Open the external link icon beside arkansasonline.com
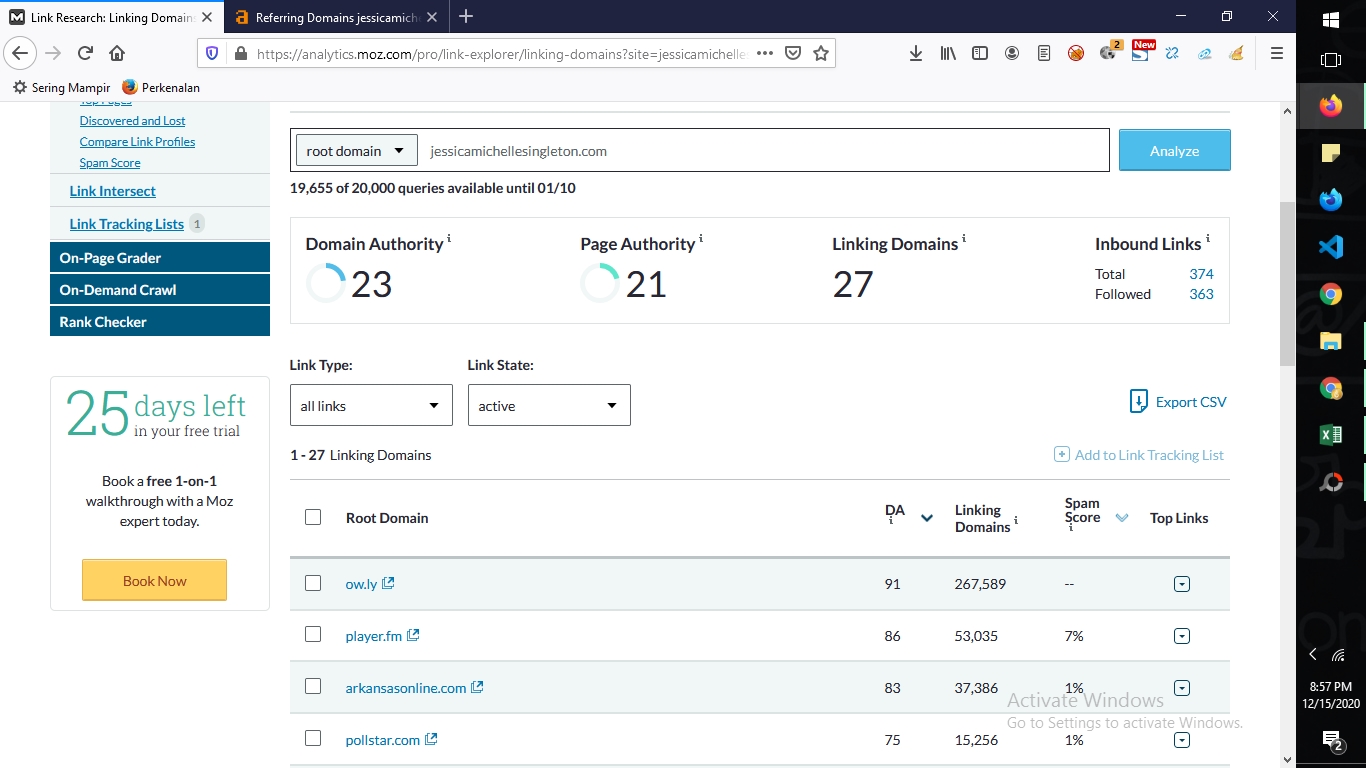The image size is (1366, 768). [x=477, y=687]
